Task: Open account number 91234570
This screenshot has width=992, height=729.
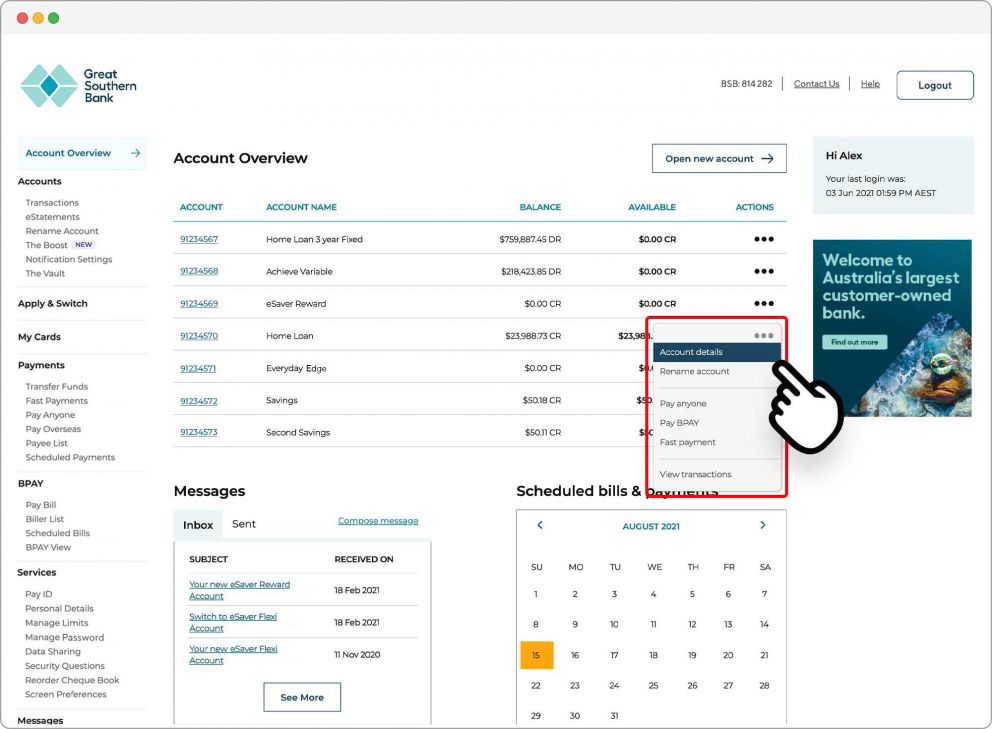Action: (199, 336)
